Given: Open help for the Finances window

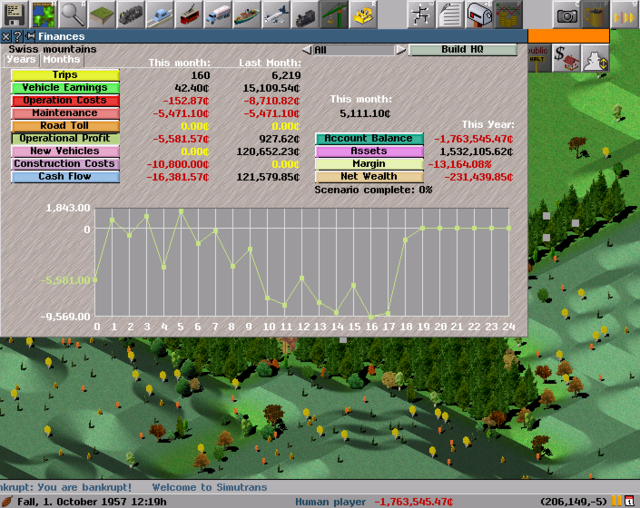Looking at the screenshot, I should pos(18,37).
